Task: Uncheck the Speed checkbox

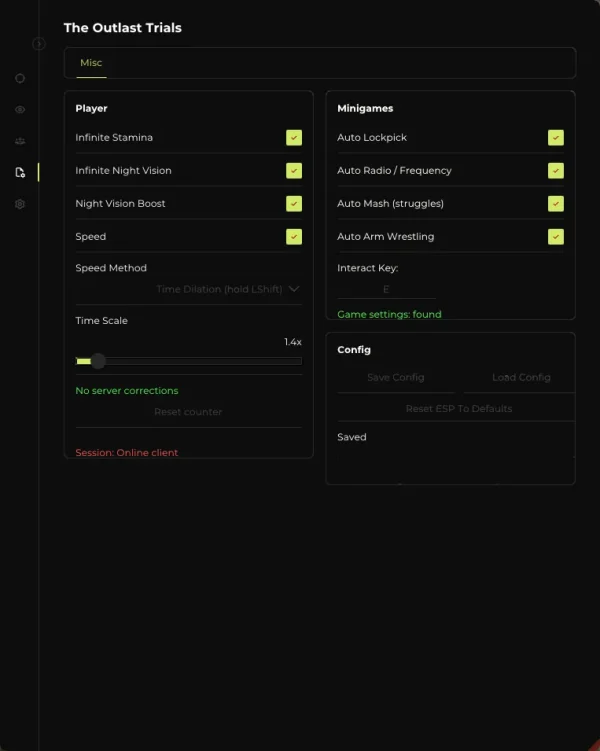Action: coord(294,237)
